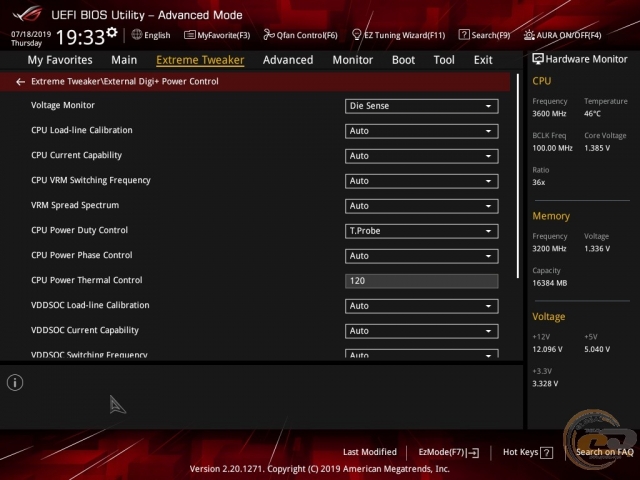640x480 pixels.
Task: Click Search on FAQ link
Action: [x=604, y=452]
